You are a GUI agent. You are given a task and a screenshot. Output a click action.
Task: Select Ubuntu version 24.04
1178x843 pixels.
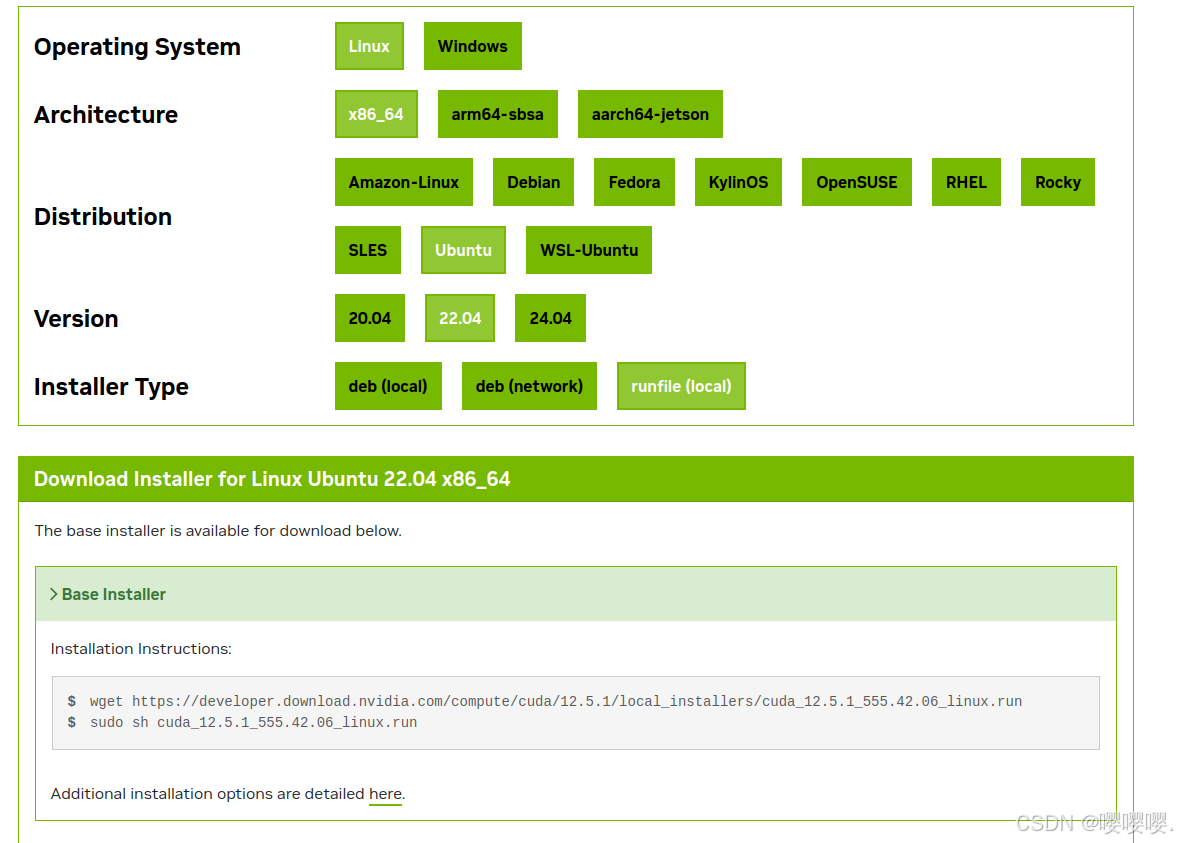point(550,318)
